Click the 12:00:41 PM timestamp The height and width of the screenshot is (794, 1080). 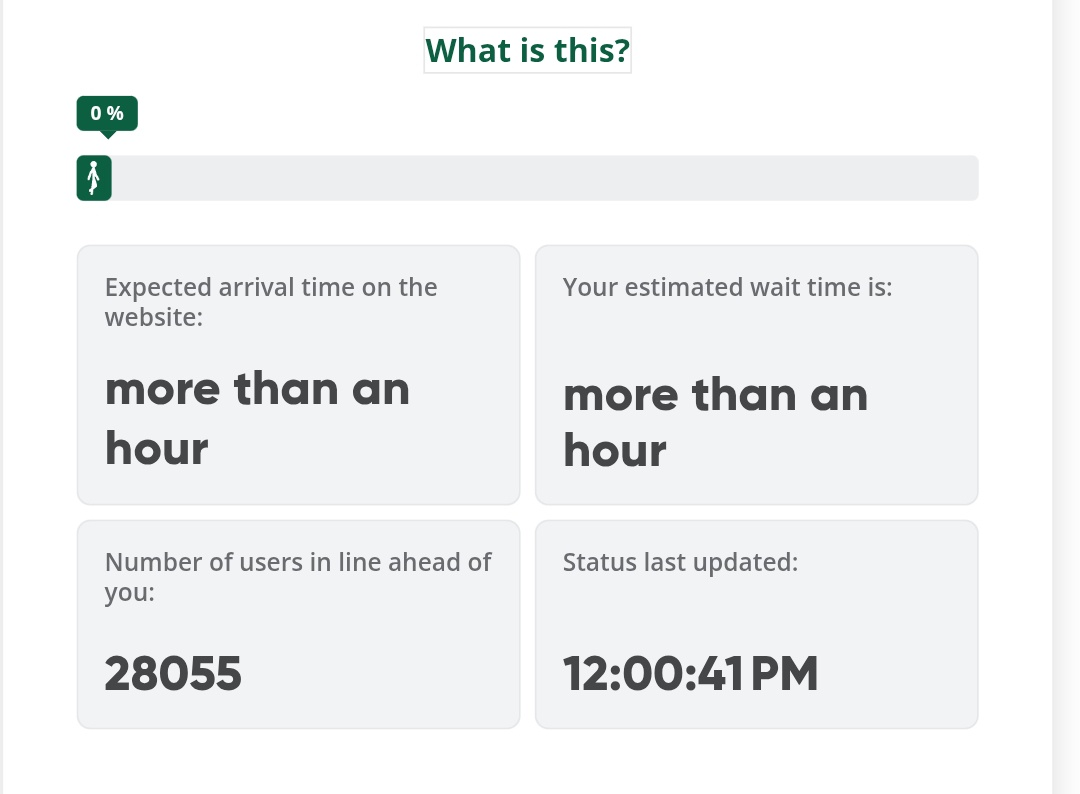[x=690, y=674]
